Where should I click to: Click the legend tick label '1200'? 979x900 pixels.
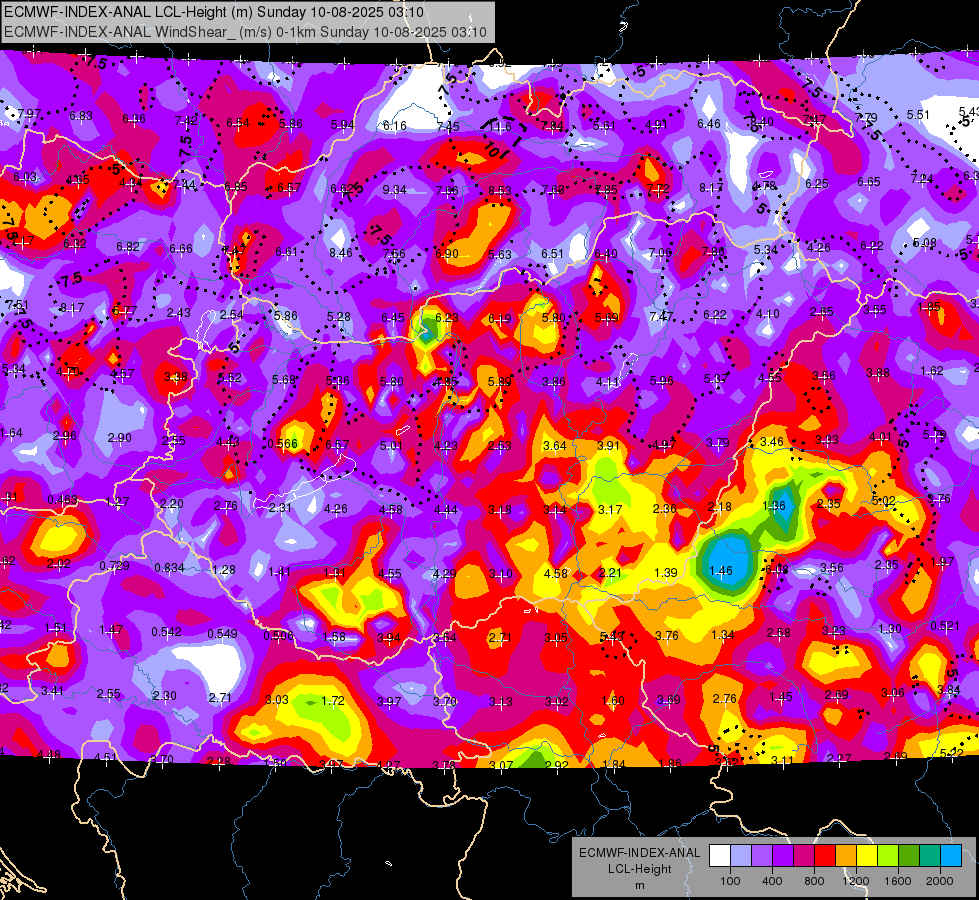(x=855, y=881)
